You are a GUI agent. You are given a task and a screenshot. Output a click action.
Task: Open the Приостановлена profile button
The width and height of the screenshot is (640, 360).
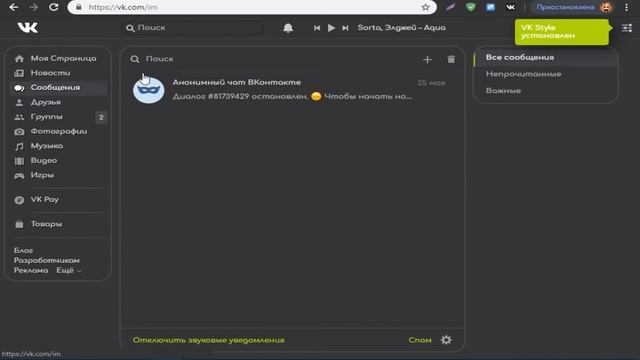tap(573, 7)
